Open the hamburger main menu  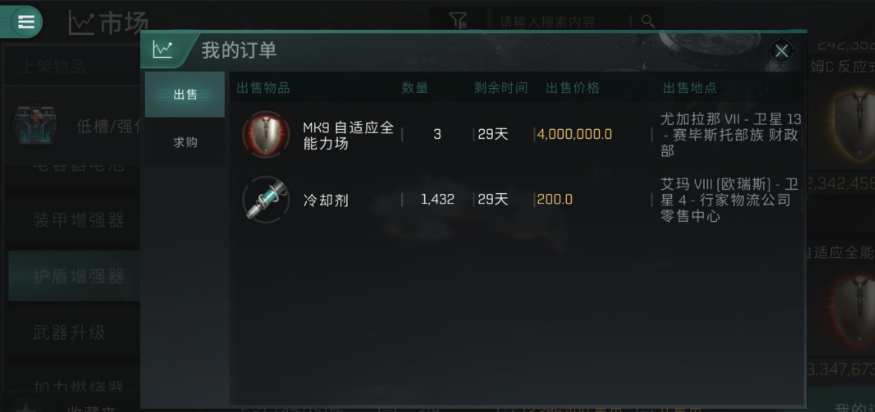tap(25, 22)
